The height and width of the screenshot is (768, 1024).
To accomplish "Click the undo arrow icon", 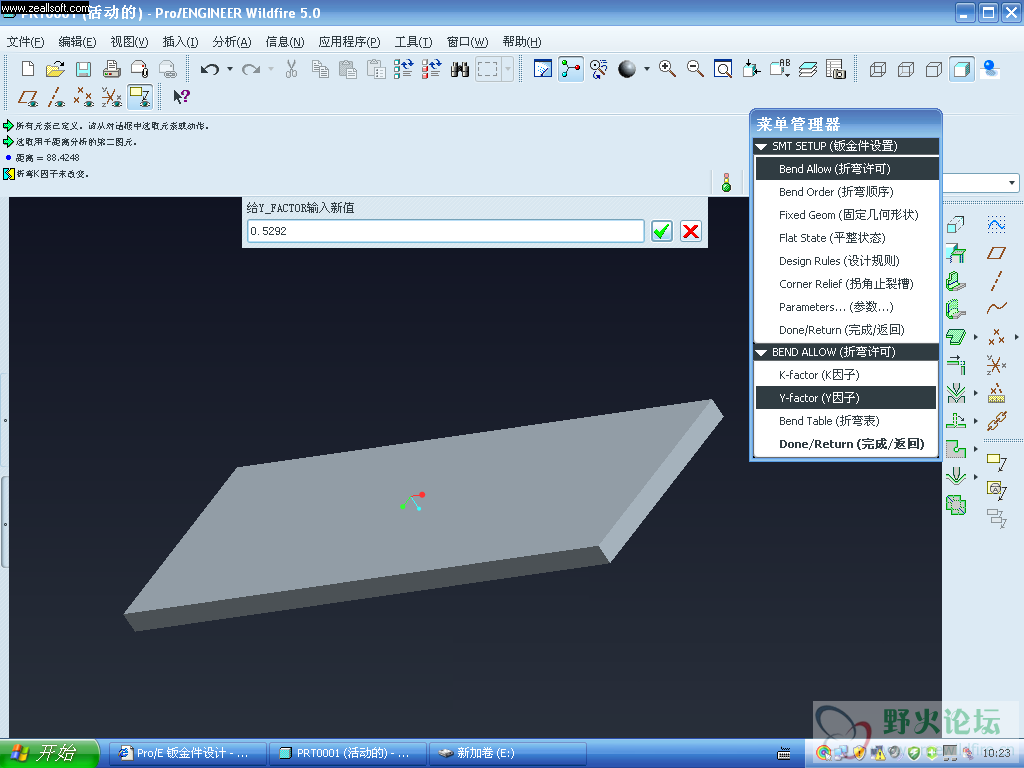I will pos(210,69).
